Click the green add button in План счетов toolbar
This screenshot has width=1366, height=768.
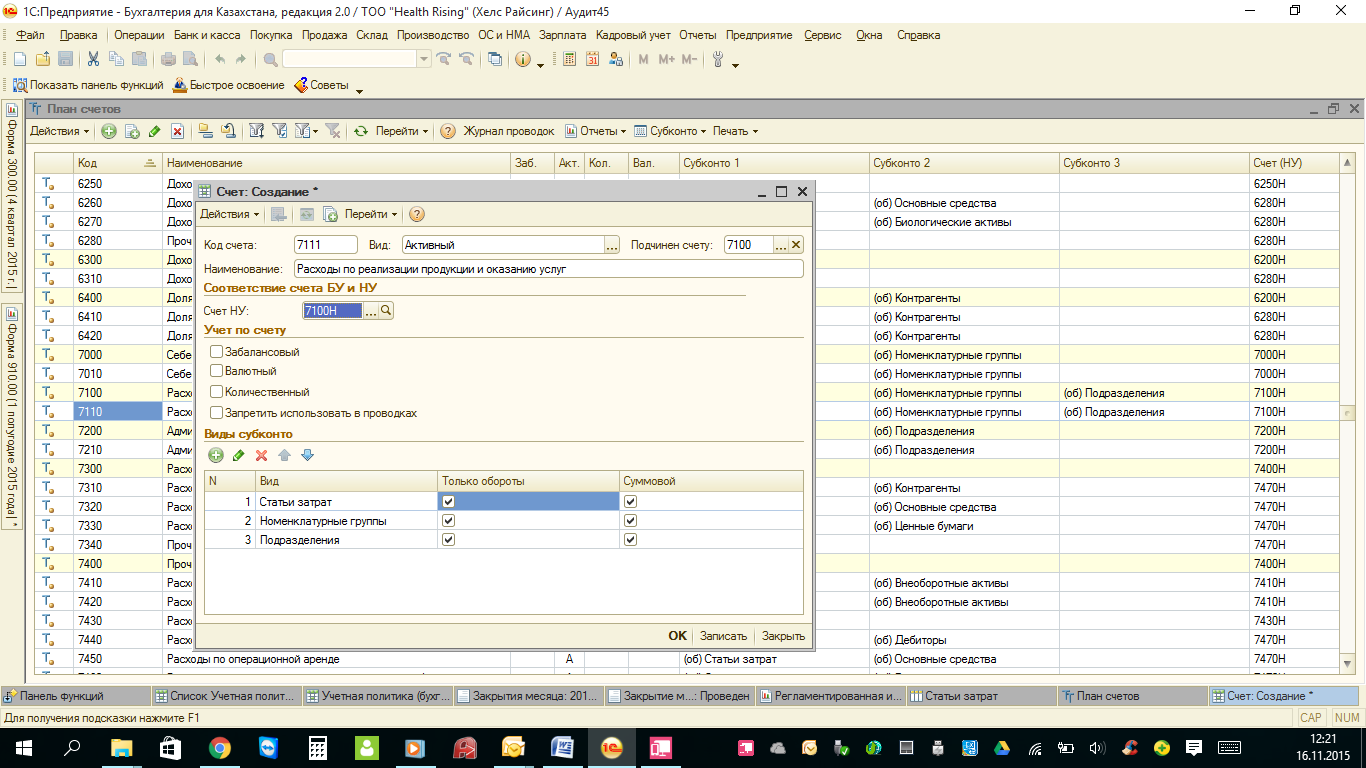(x=109, y=131)
